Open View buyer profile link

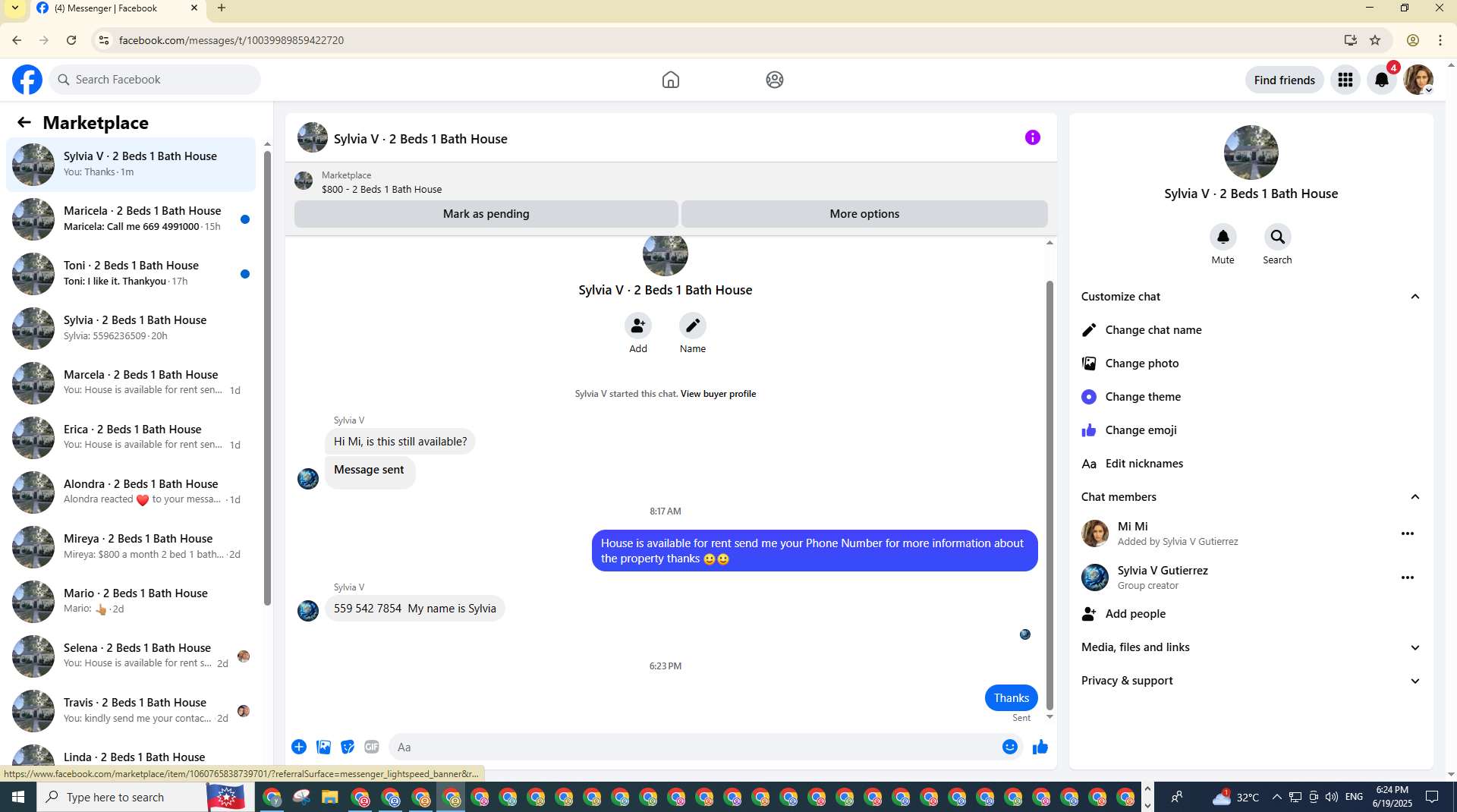pos(718,394)
